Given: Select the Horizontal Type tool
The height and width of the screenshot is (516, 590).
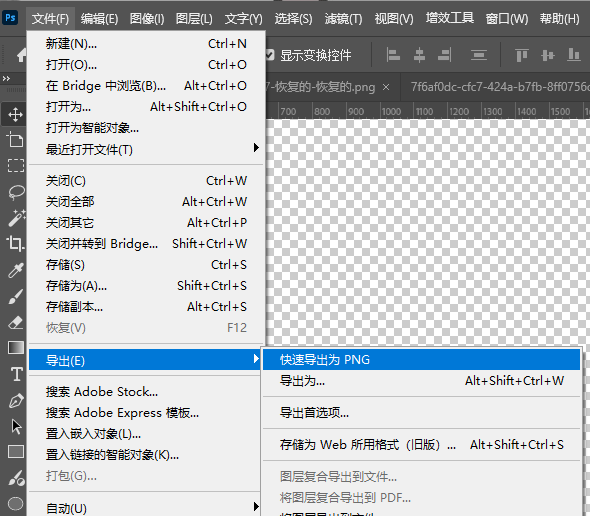Looking at the screenshot, I should click(17, 374).
